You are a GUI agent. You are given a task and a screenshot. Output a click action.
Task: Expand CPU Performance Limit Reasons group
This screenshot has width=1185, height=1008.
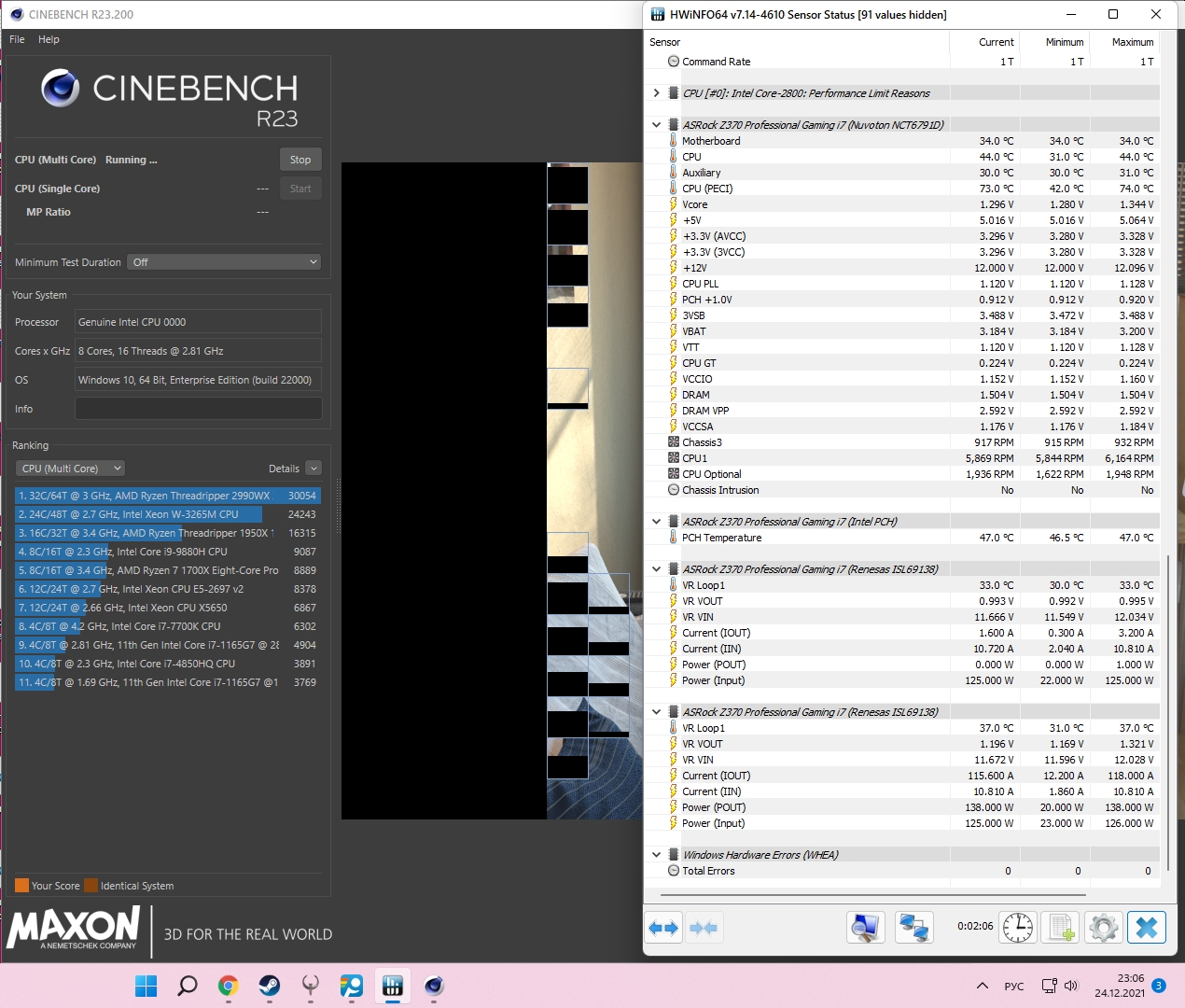point(656,93)
